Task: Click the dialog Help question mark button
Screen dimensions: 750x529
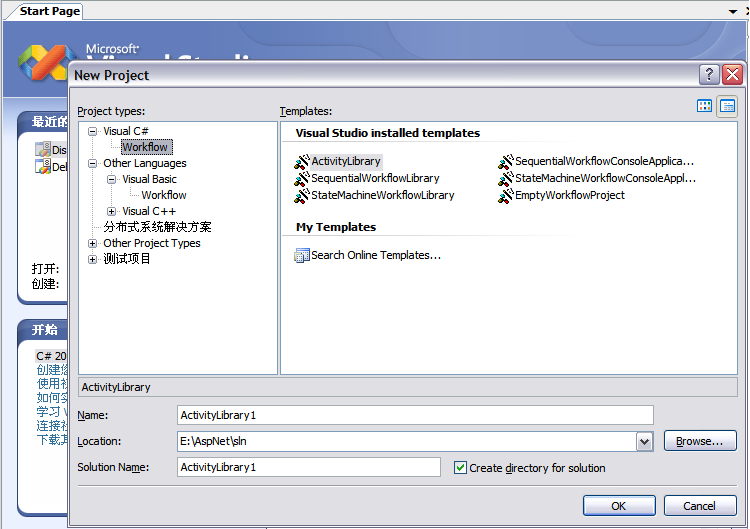Action: pos(709,75)
